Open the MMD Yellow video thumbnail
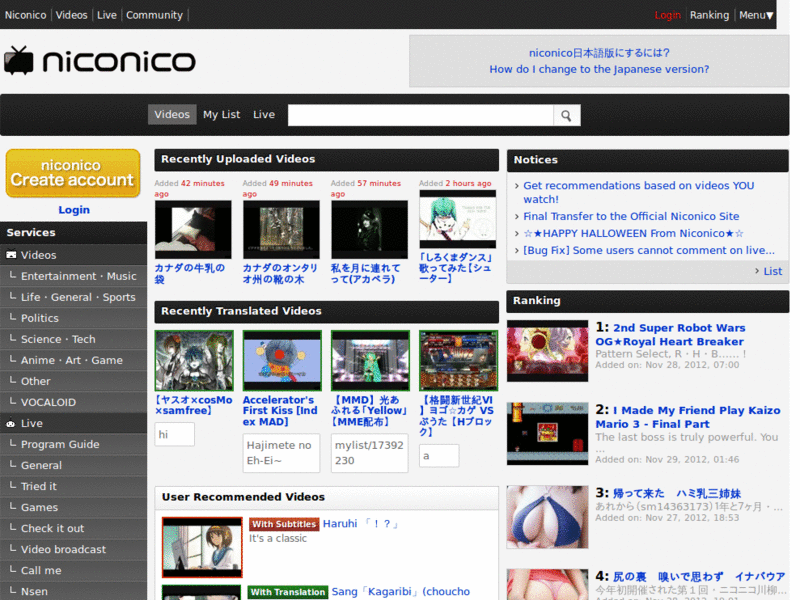Viewport: 800px width, 600px height. point(370,360)
